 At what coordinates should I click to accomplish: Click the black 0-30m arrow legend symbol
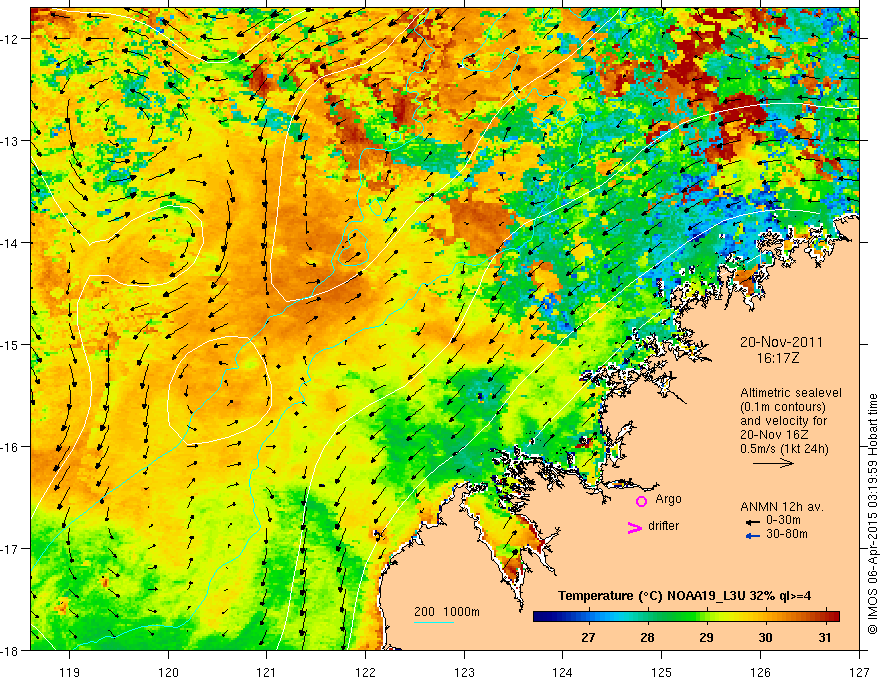[753, 522]
